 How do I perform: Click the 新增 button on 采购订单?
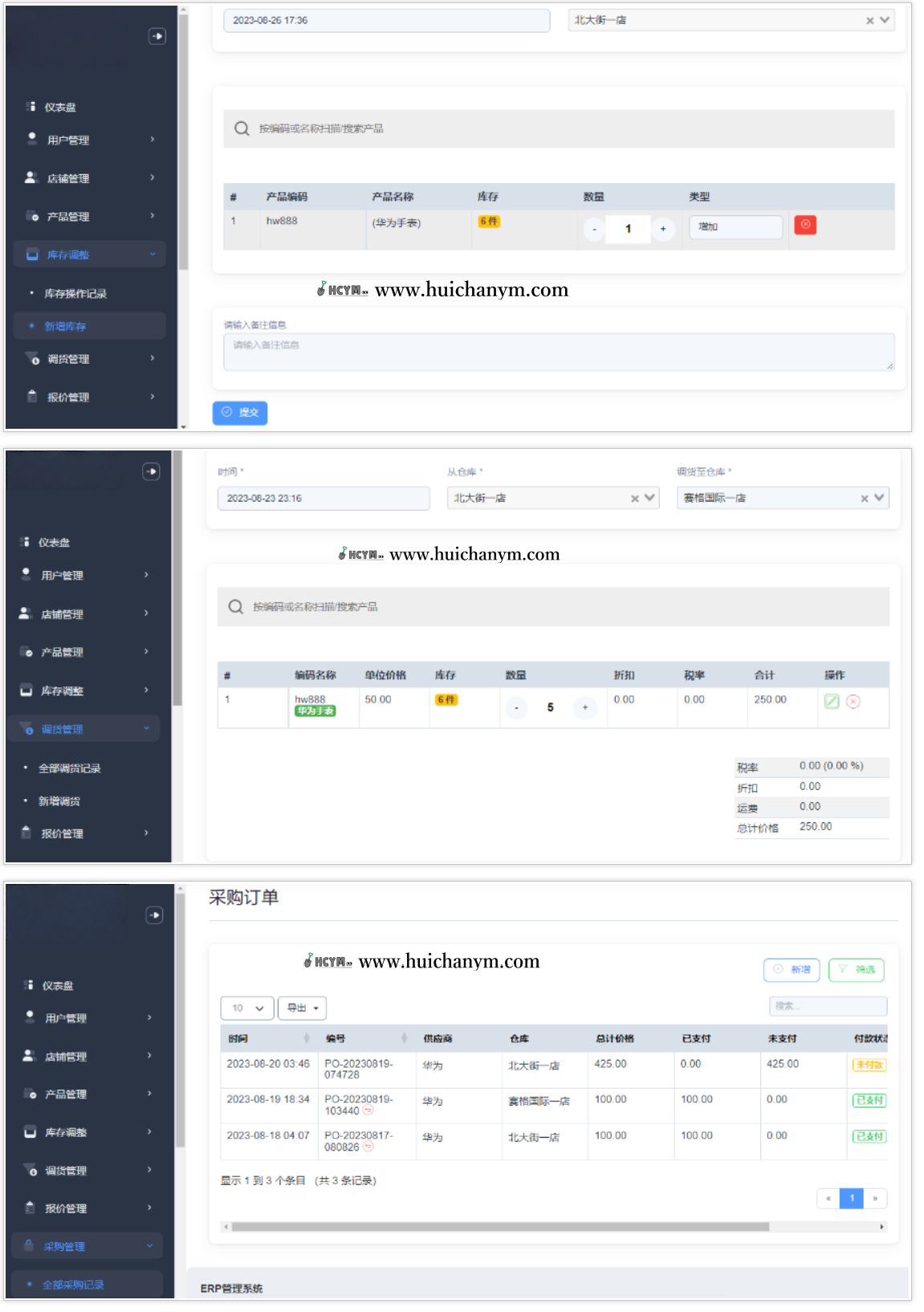[792, 970]
